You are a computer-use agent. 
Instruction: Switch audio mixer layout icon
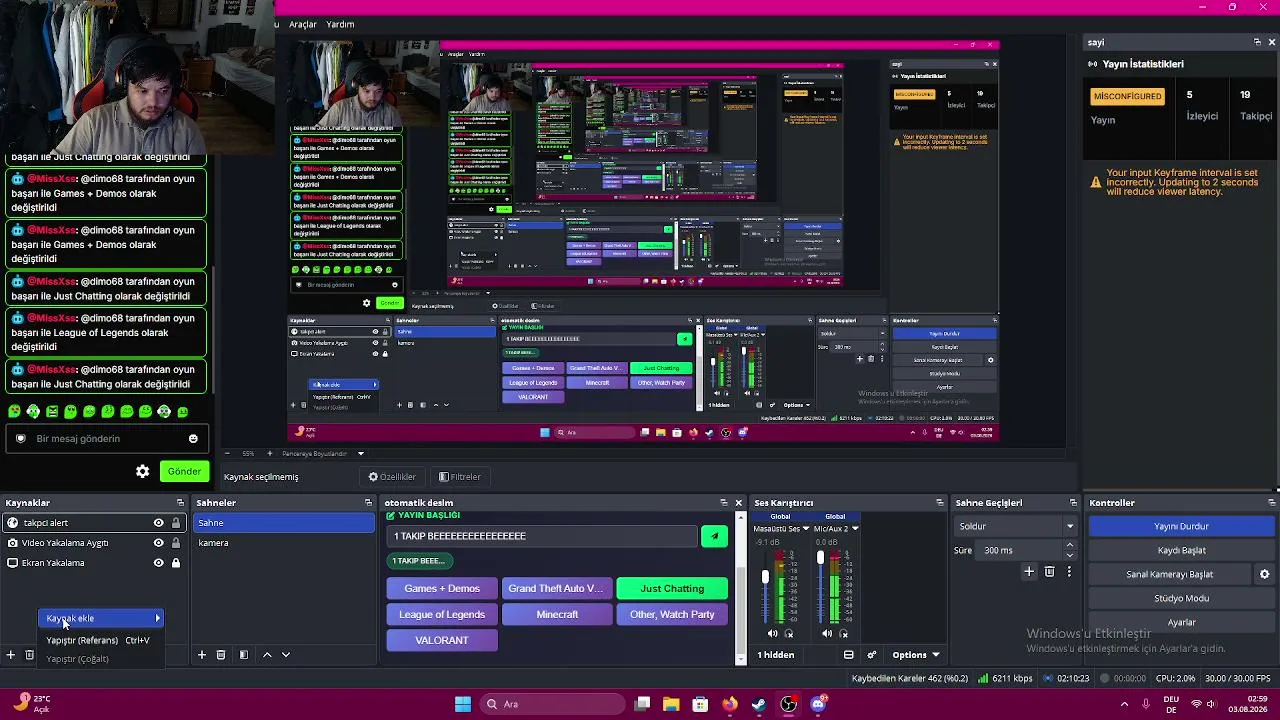pyautogui.click(x=849, y=655)
